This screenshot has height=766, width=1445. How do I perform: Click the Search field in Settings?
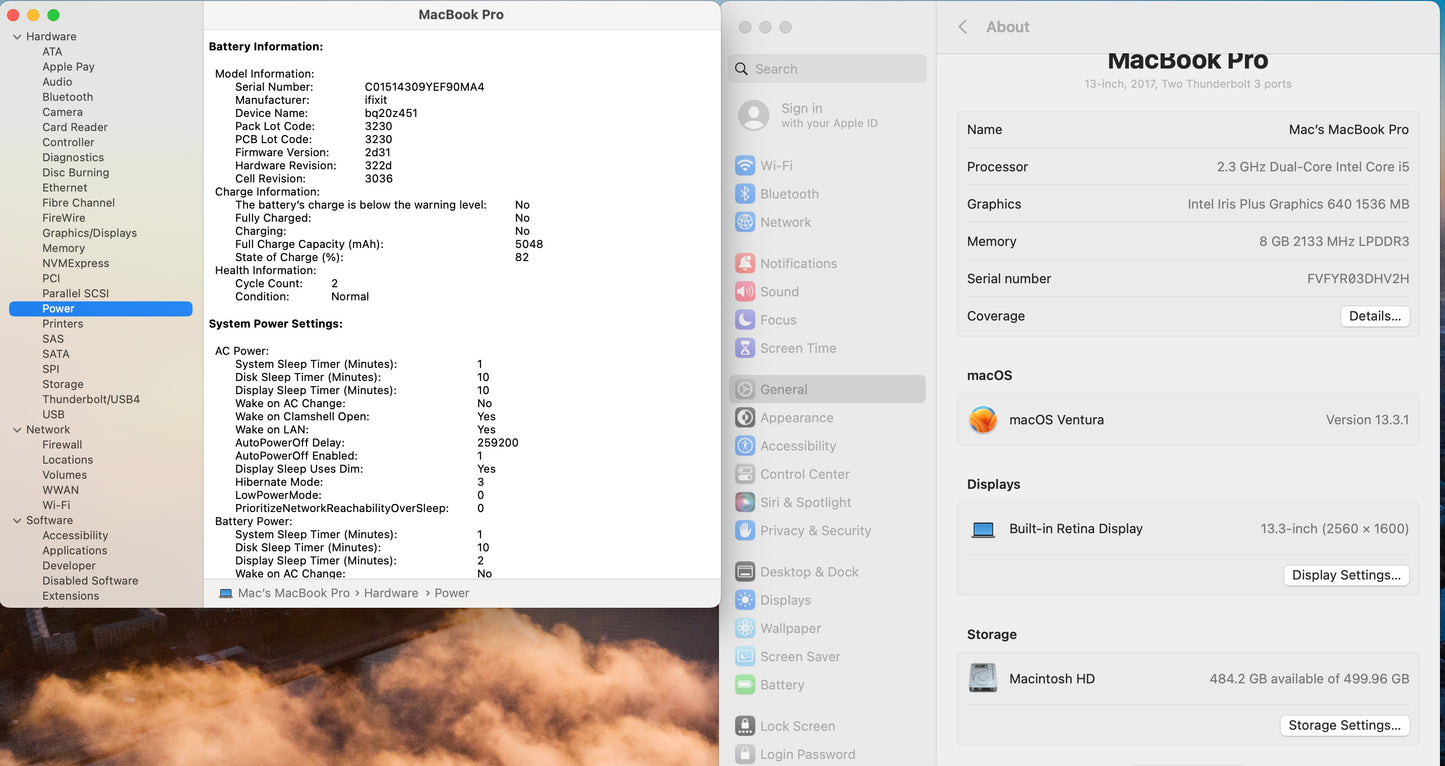tap(828, 69)
